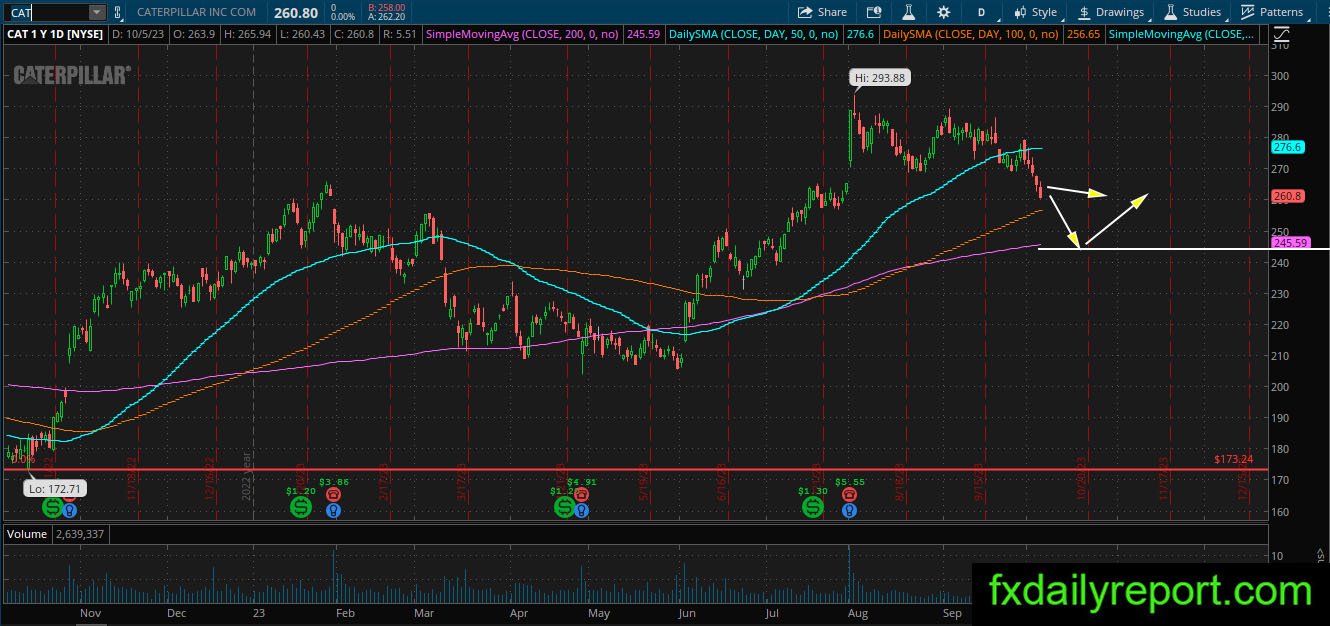The width and height of the screenshot is (1330, 626).
Task: Click the CAT symbol input field
Action: pyautogui.click(x=46, y=12)
